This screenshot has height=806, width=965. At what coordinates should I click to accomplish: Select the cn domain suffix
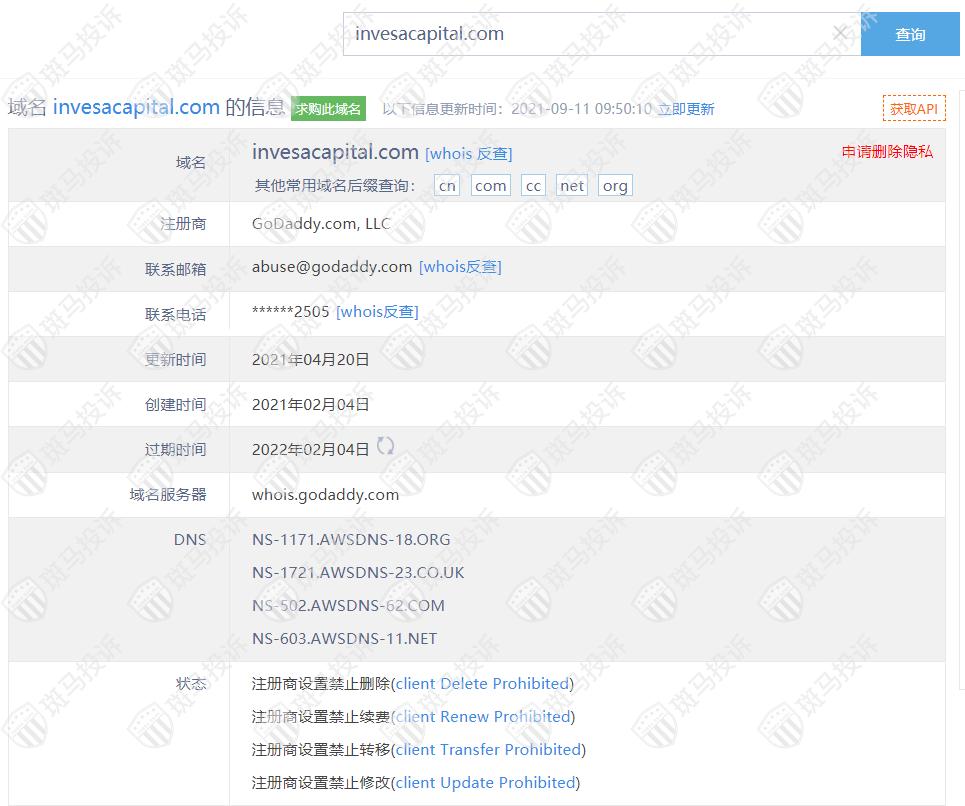(447, 186)
